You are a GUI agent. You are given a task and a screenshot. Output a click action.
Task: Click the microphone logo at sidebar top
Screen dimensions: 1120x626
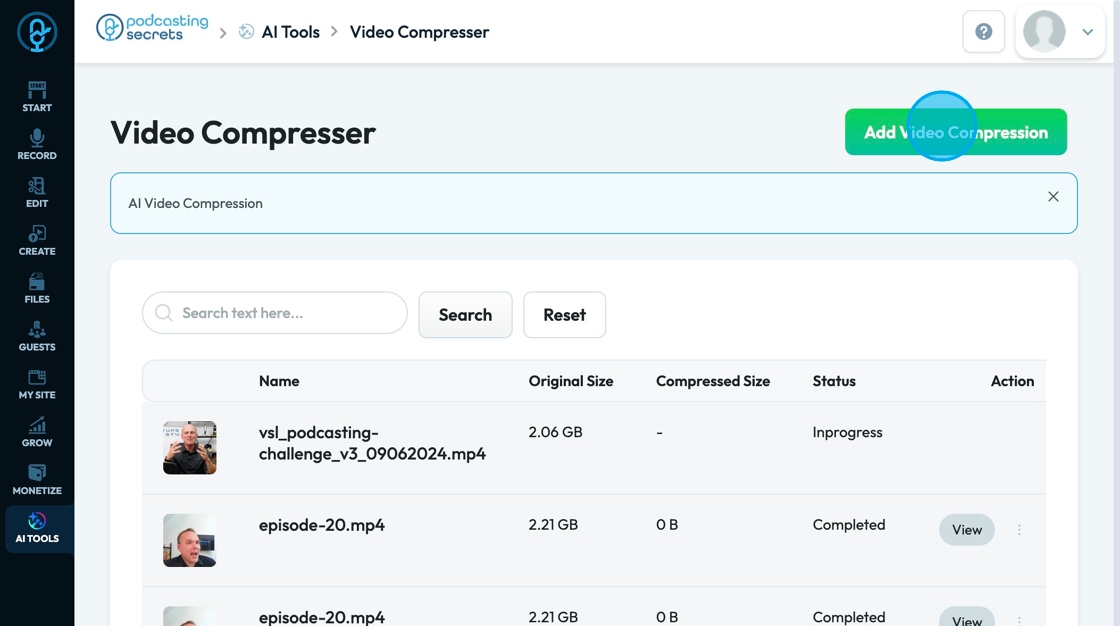(37, 32)
